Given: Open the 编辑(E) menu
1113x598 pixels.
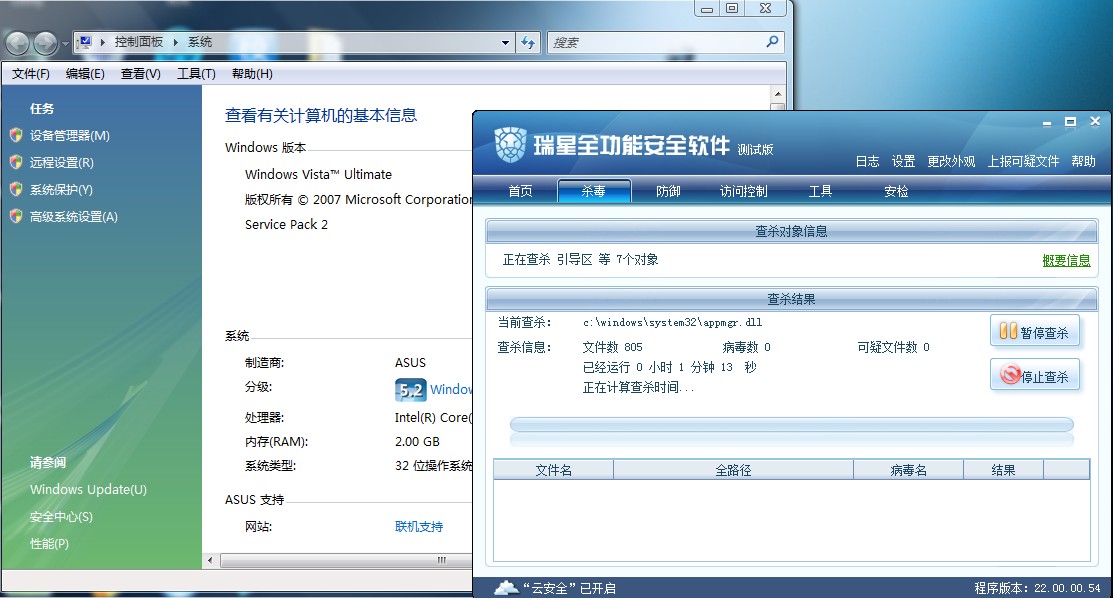Looking at the screenshot, I should tap(85, 74).
